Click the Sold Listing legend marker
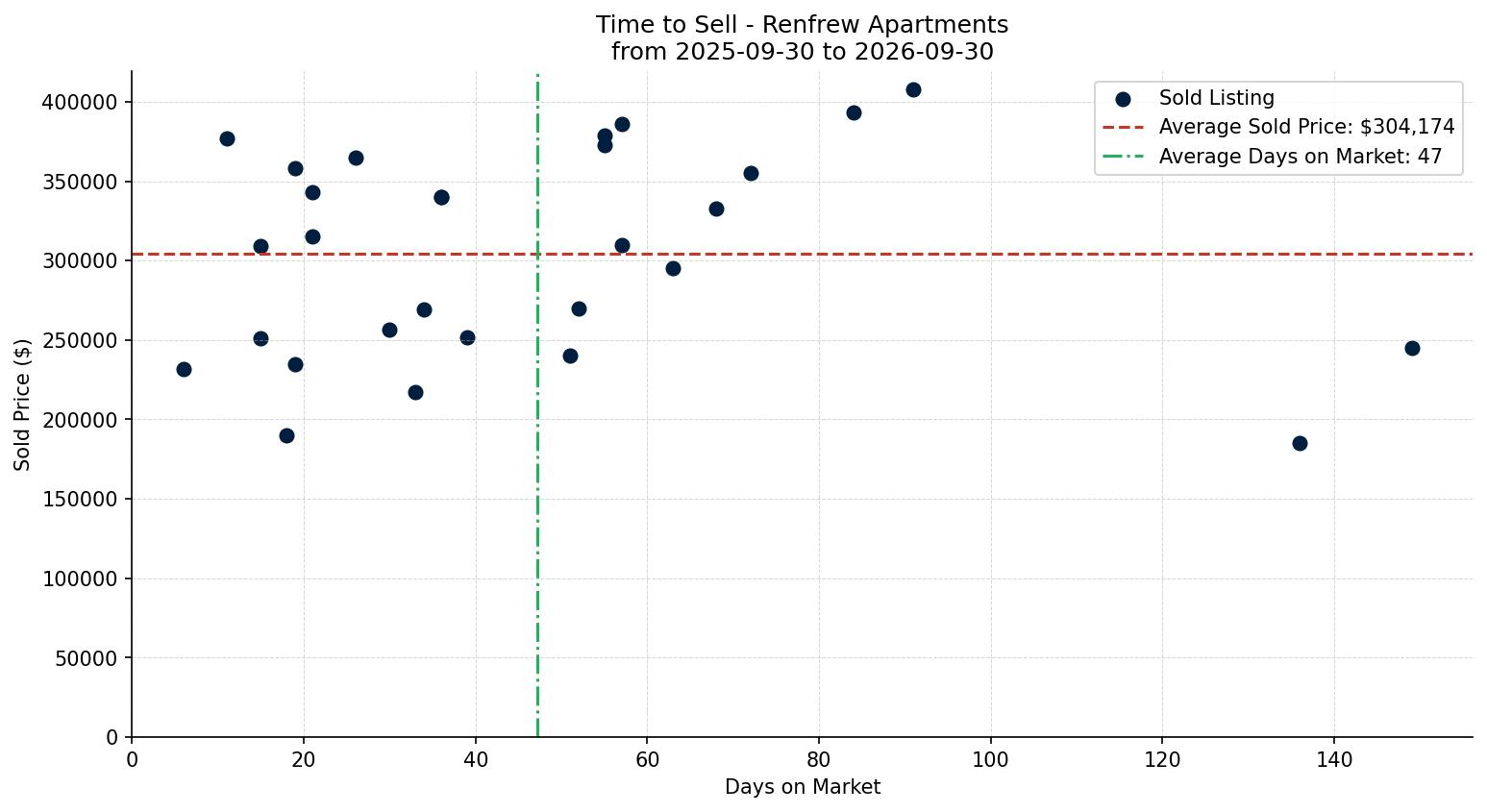The image size is (1487, 812). (x=1123, y=99)
